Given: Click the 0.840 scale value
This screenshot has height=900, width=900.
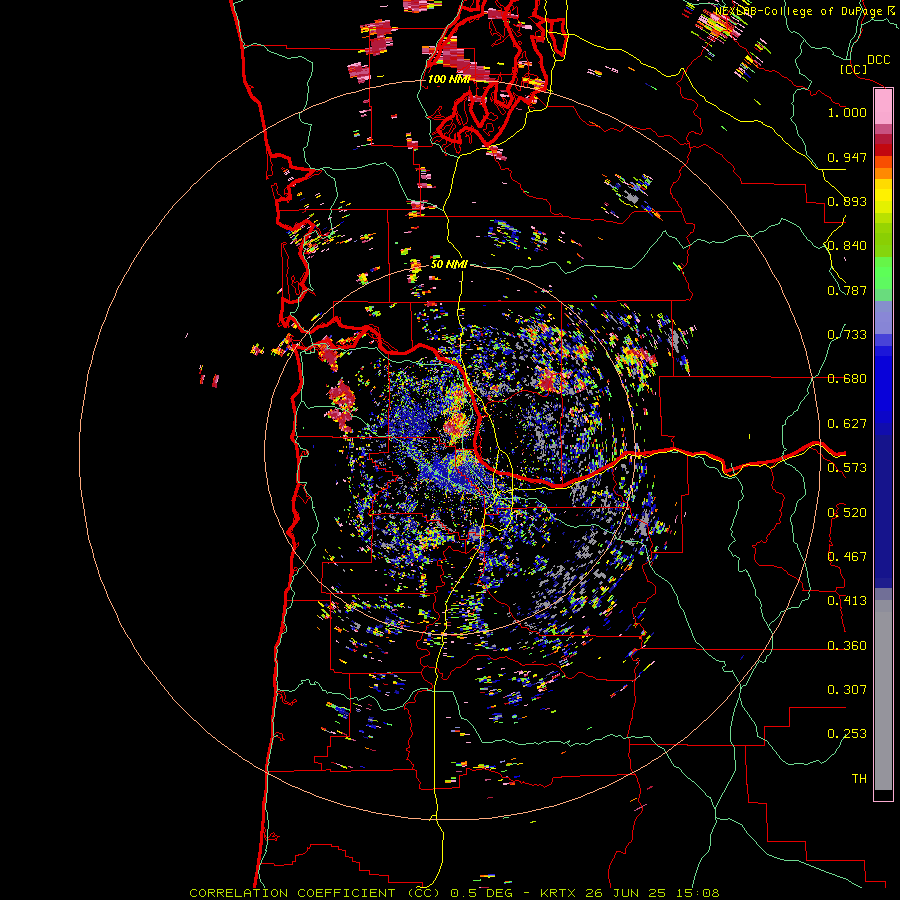Looking at the screenshot, I should click(847, 246).
